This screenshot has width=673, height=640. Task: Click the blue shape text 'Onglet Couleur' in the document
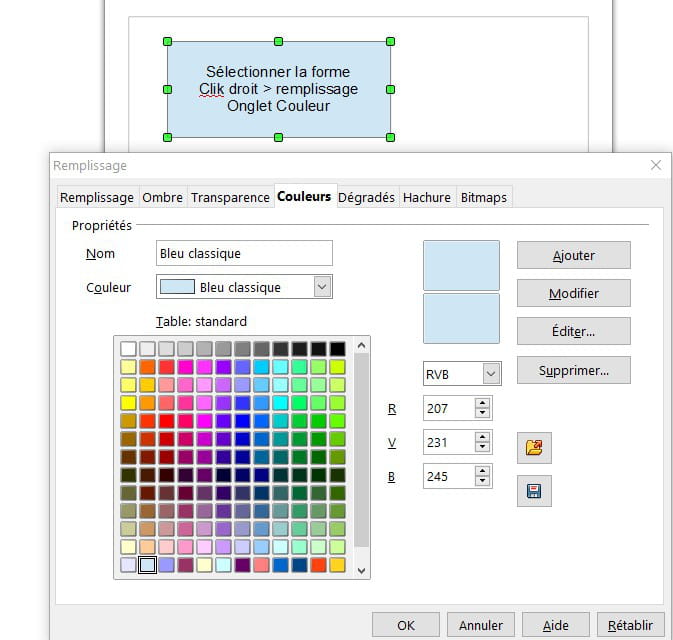(279, 106)
